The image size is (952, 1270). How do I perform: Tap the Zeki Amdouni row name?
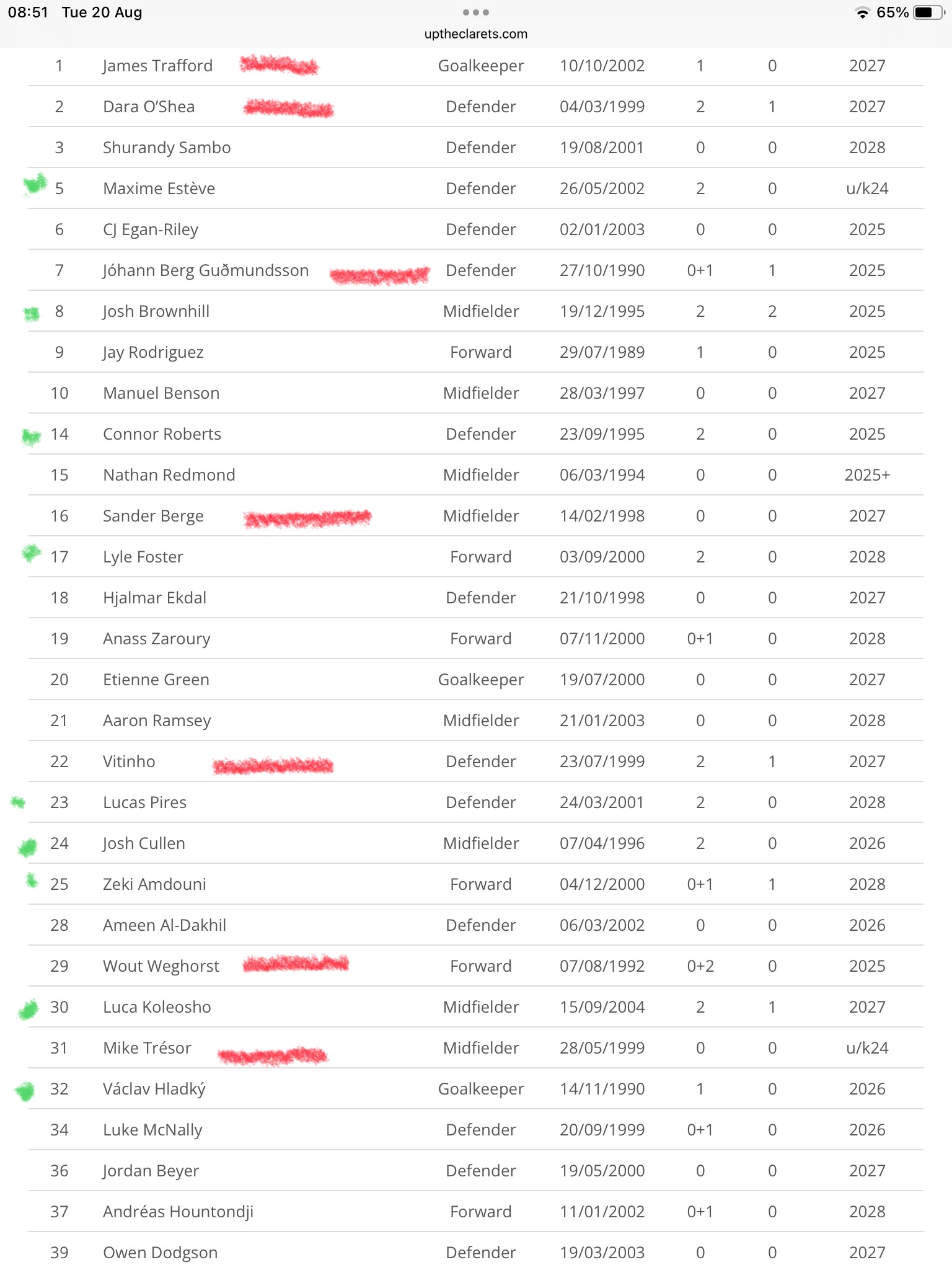154,884
